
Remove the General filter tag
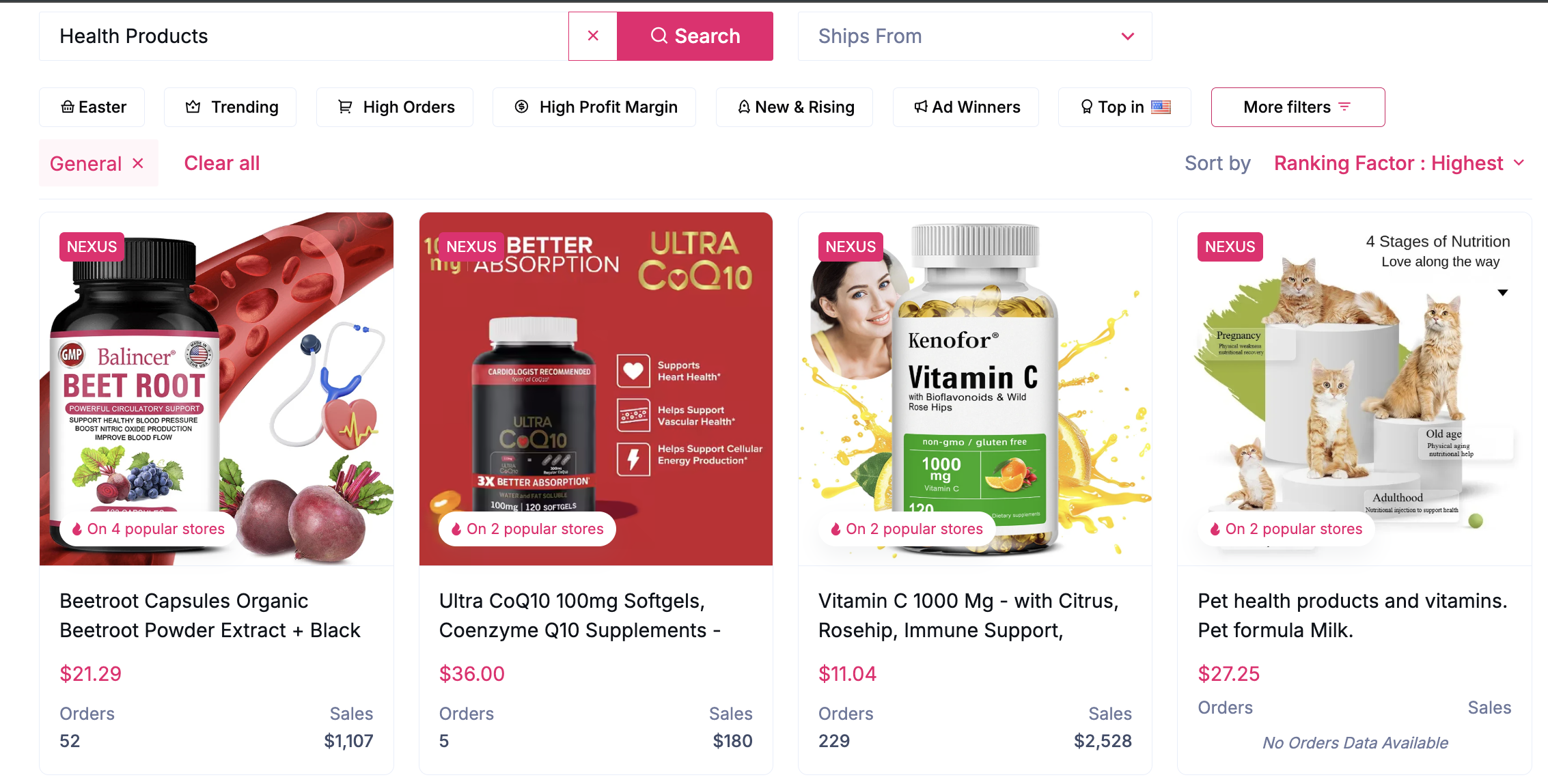(x=138, y=163)
